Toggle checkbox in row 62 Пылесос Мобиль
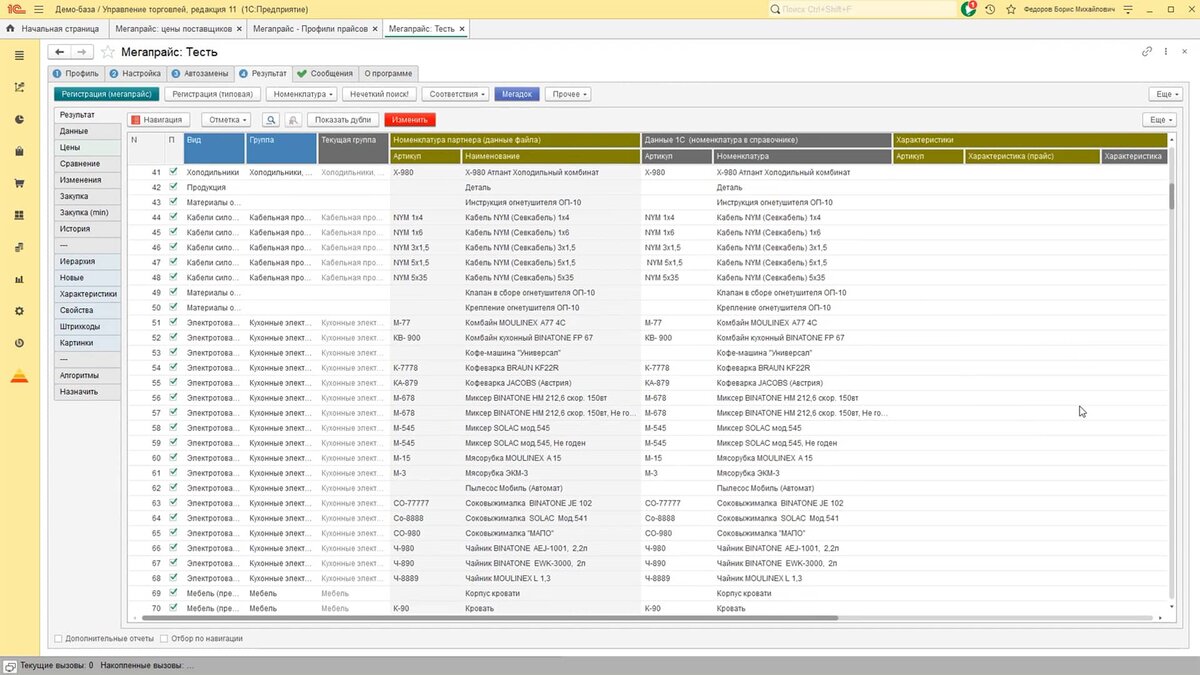This screenshot has width=1200, height=675. coord(173,487)
